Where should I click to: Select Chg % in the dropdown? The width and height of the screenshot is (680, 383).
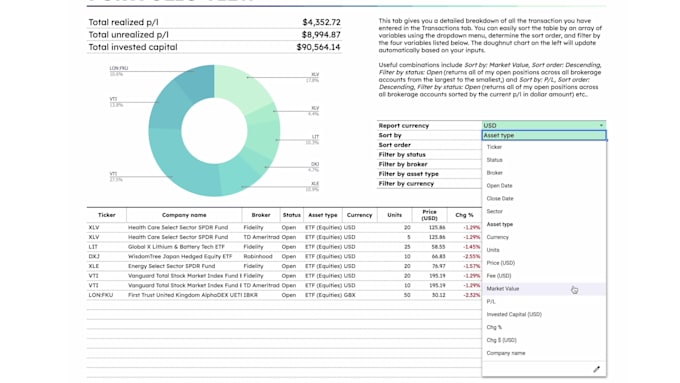pyautogui.click(x=544, y=327)
